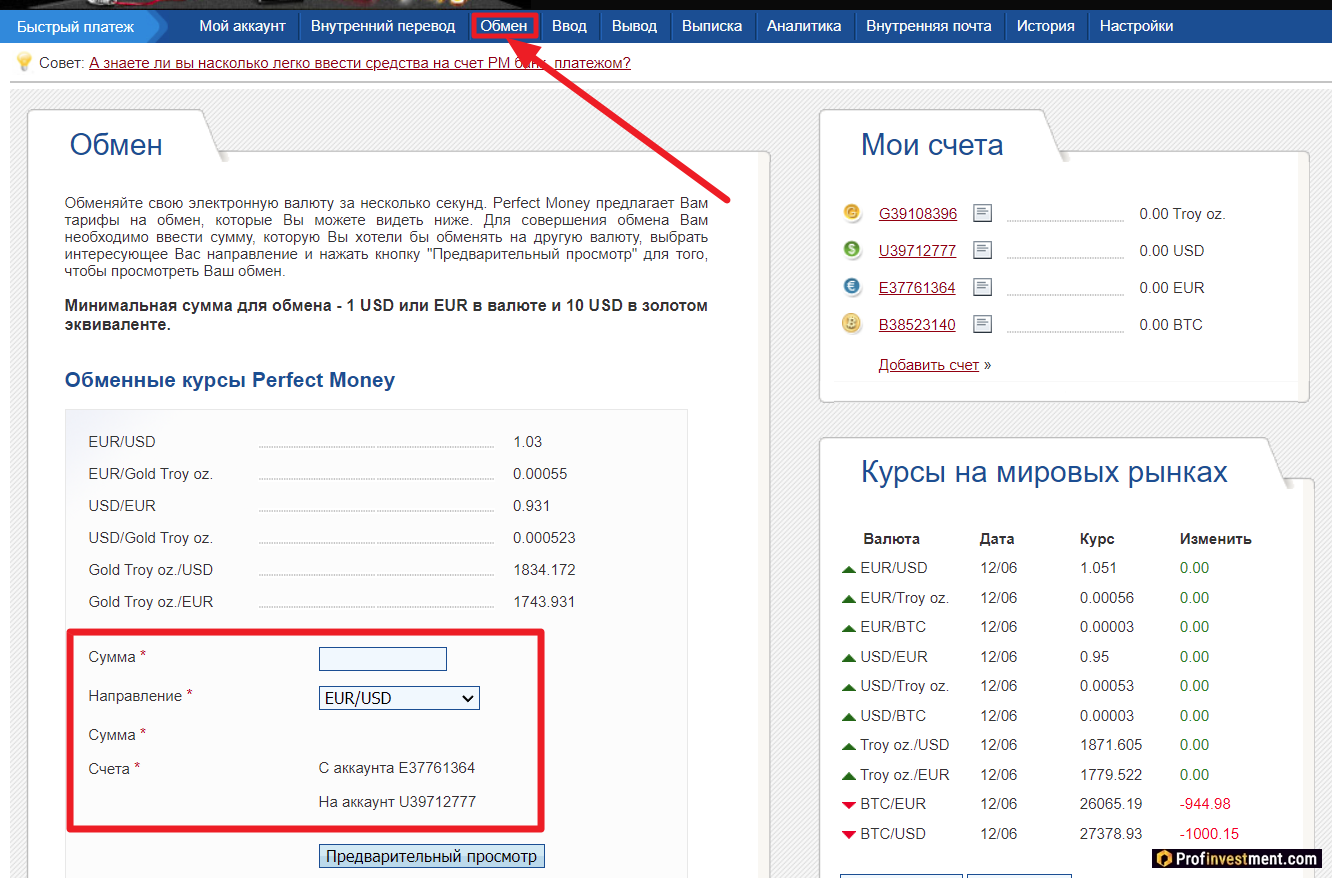The width and height of the screenshot is (1332, 878).
Task: Click the Изменить column header
Action: coord(1215,539)
